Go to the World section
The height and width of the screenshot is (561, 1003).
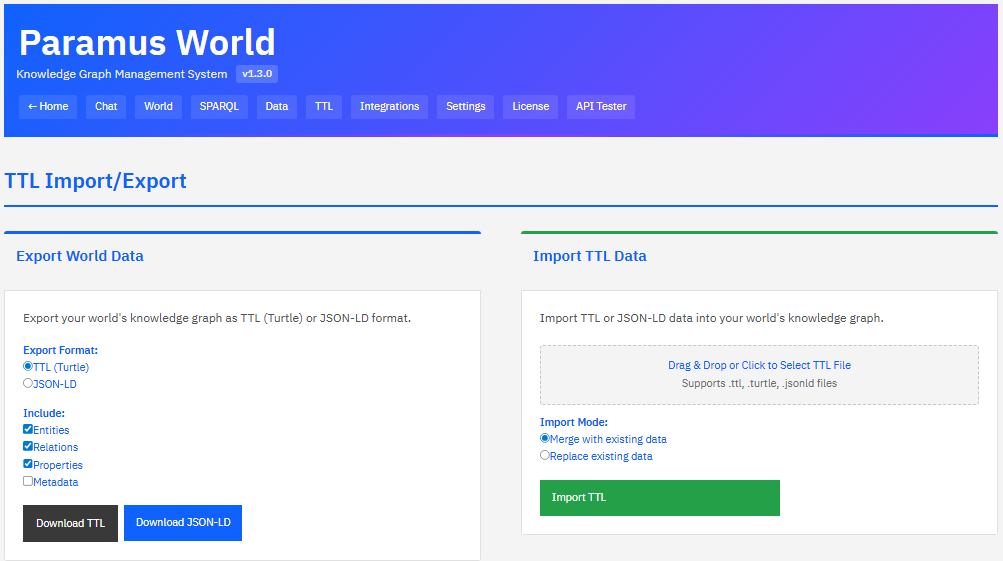point(158,107)
